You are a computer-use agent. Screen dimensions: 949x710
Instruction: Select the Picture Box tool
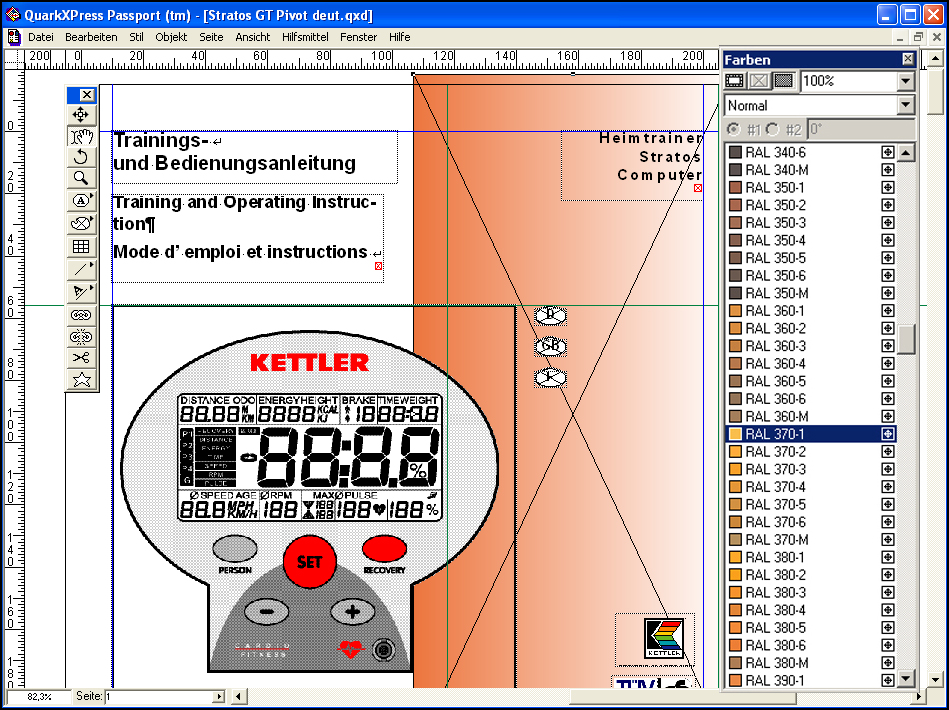tap(81, 223)
